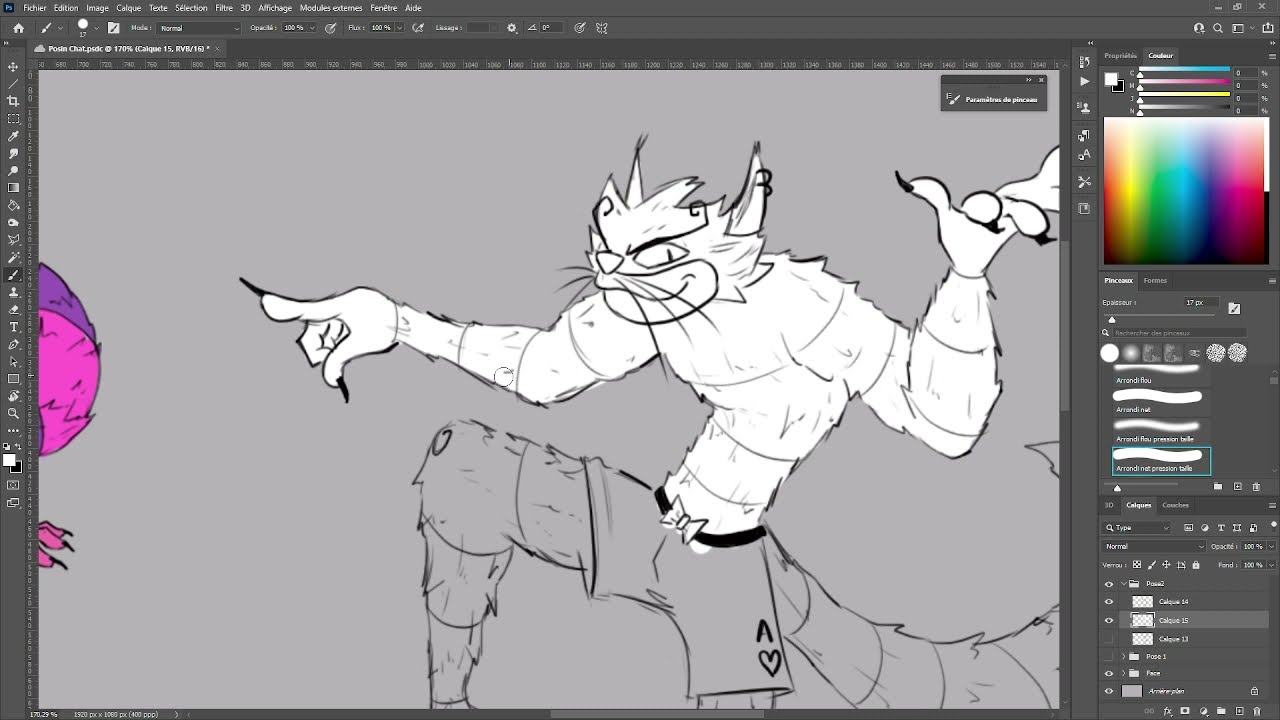Click the Rechercher des pinceaux search field
This screenshot has height=720, width=1280.
tap(1180, 333)
